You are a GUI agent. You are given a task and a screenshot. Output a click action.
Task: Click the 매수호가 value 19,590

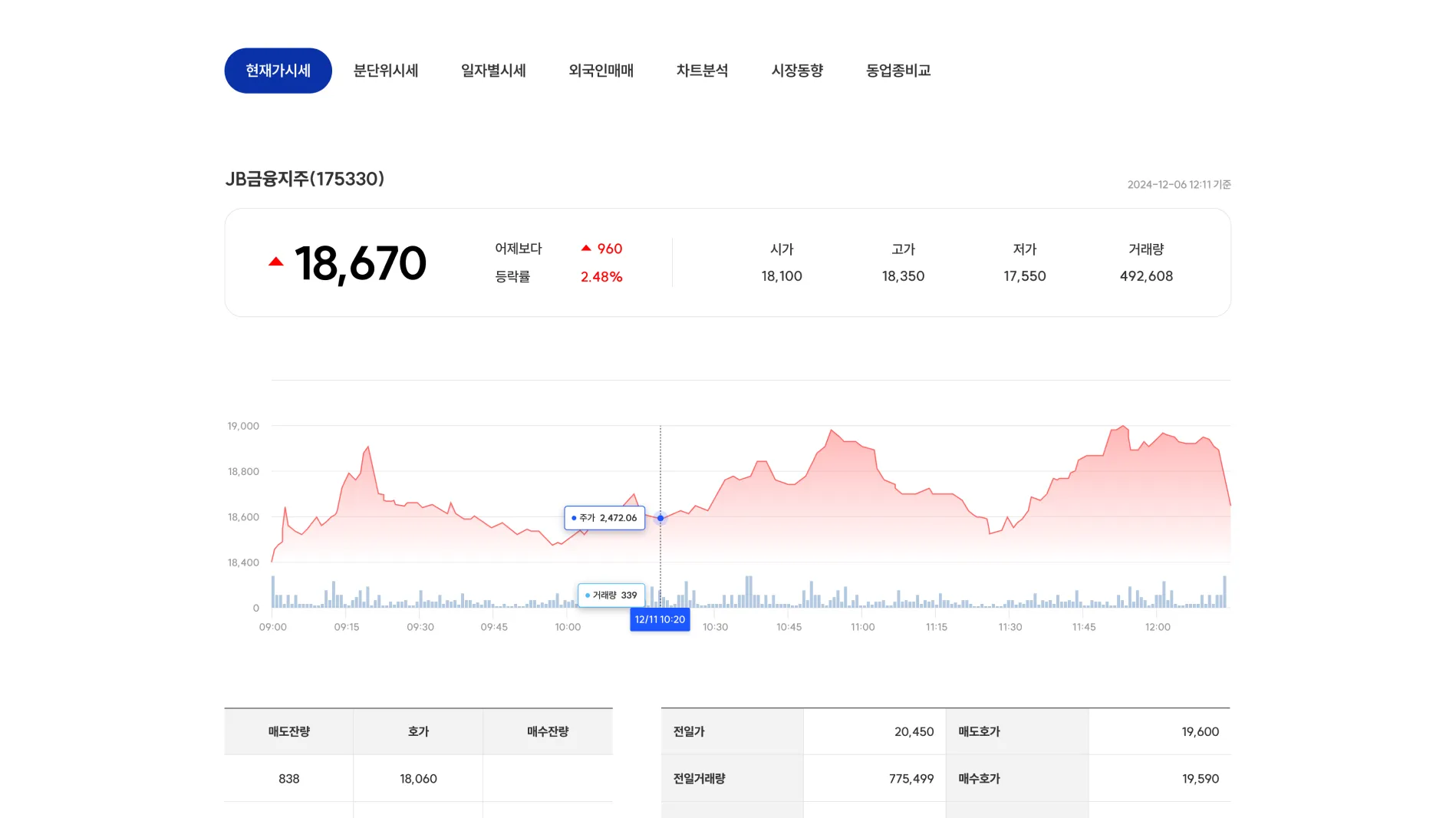(x=1201, y=779)
